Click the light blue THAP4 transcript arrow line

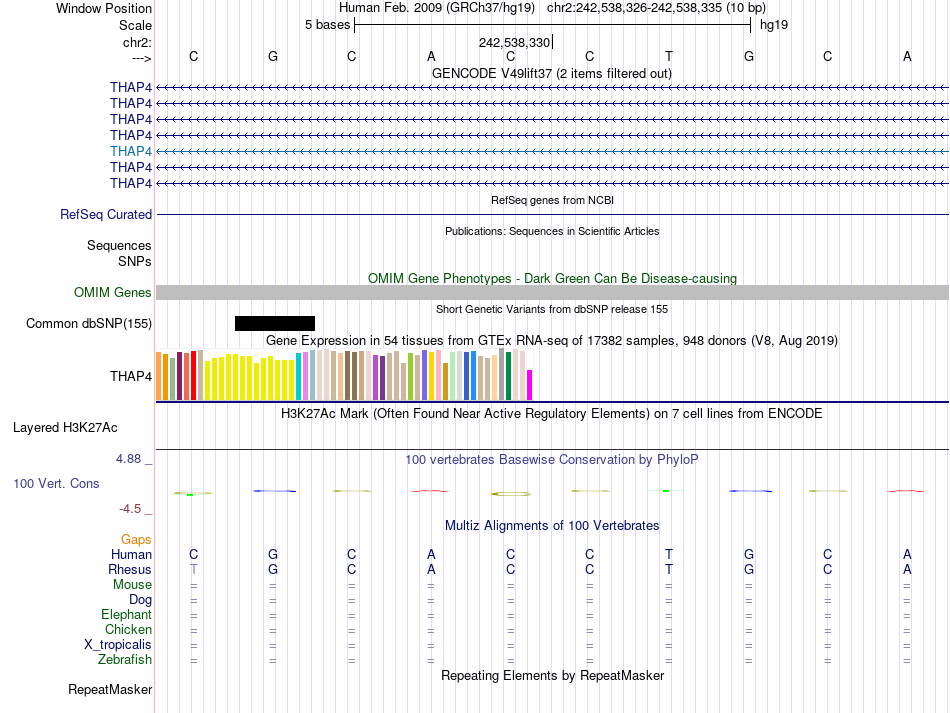coord(552,151)
